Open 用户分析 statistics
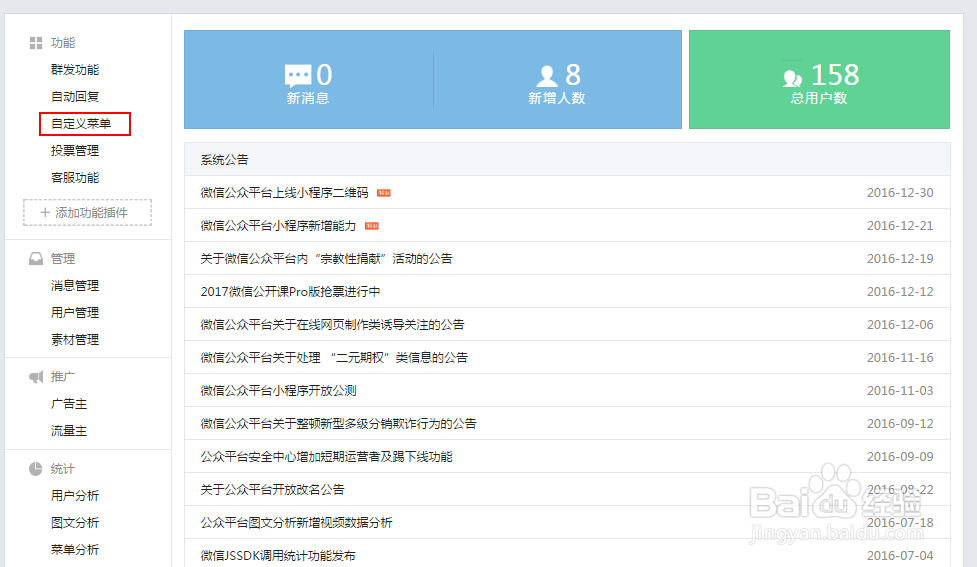Screen dimensions: 977x567 75,495
